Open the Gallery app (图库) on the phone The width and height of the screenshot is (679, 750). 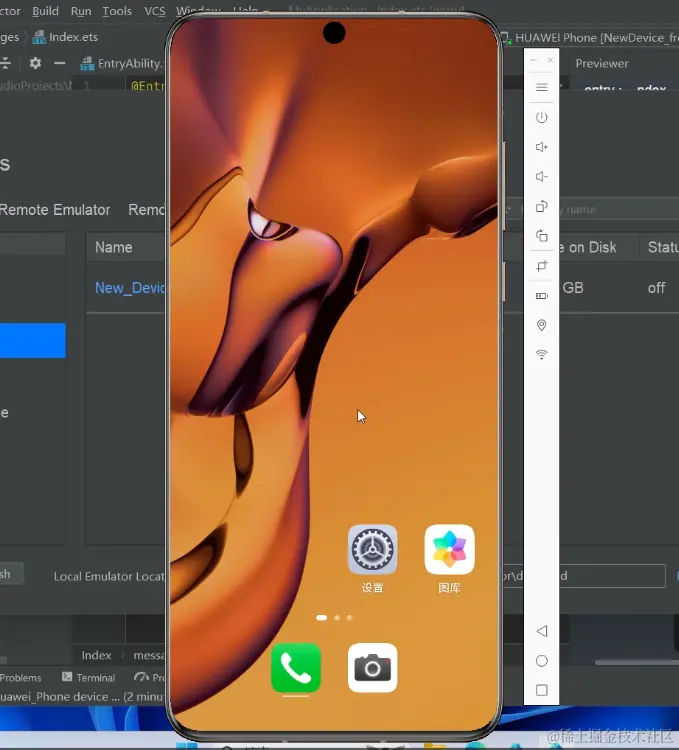[449, 549]
